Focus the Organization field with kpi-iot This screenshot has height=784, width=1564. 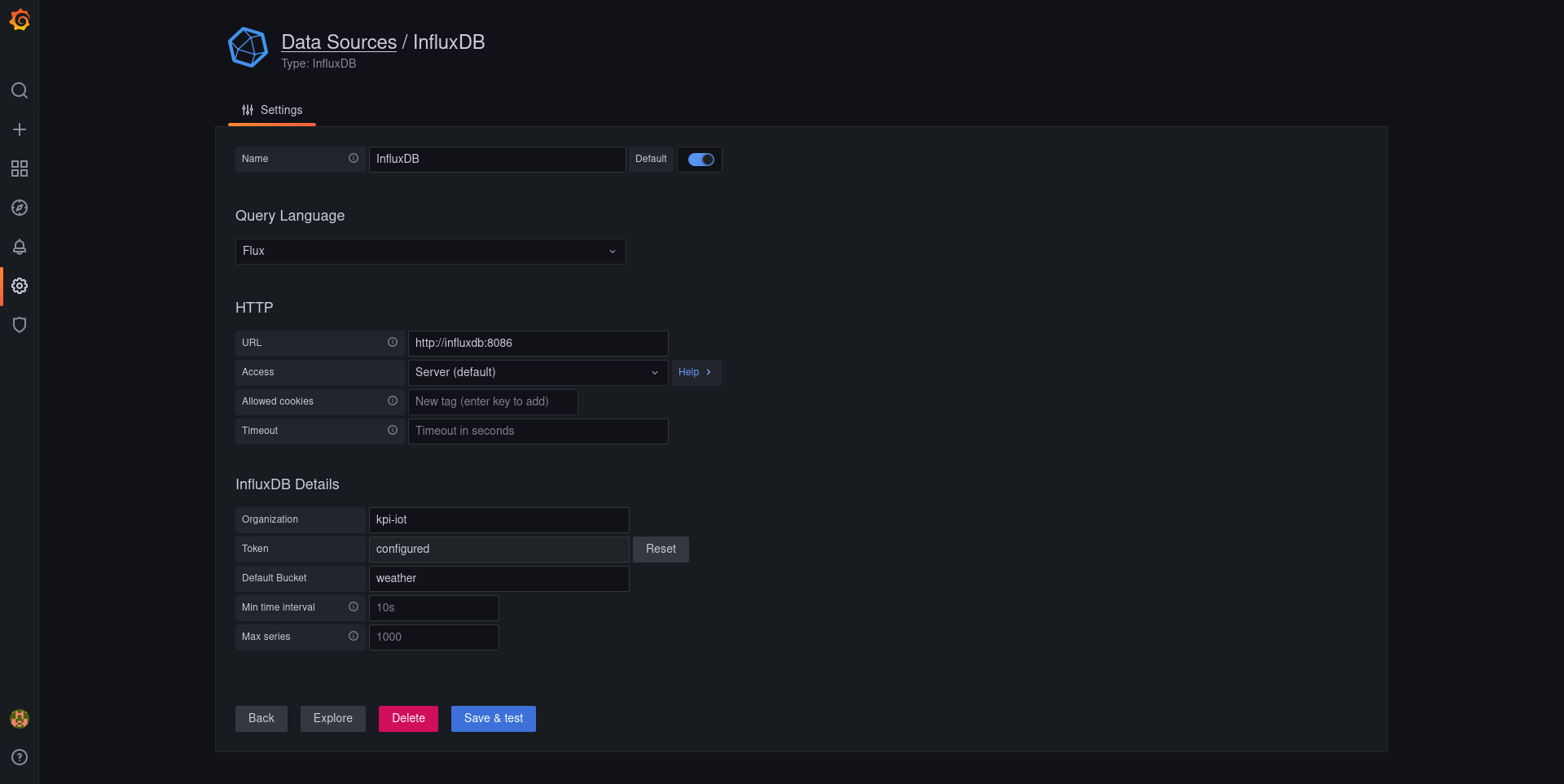[x=499, y=520]
